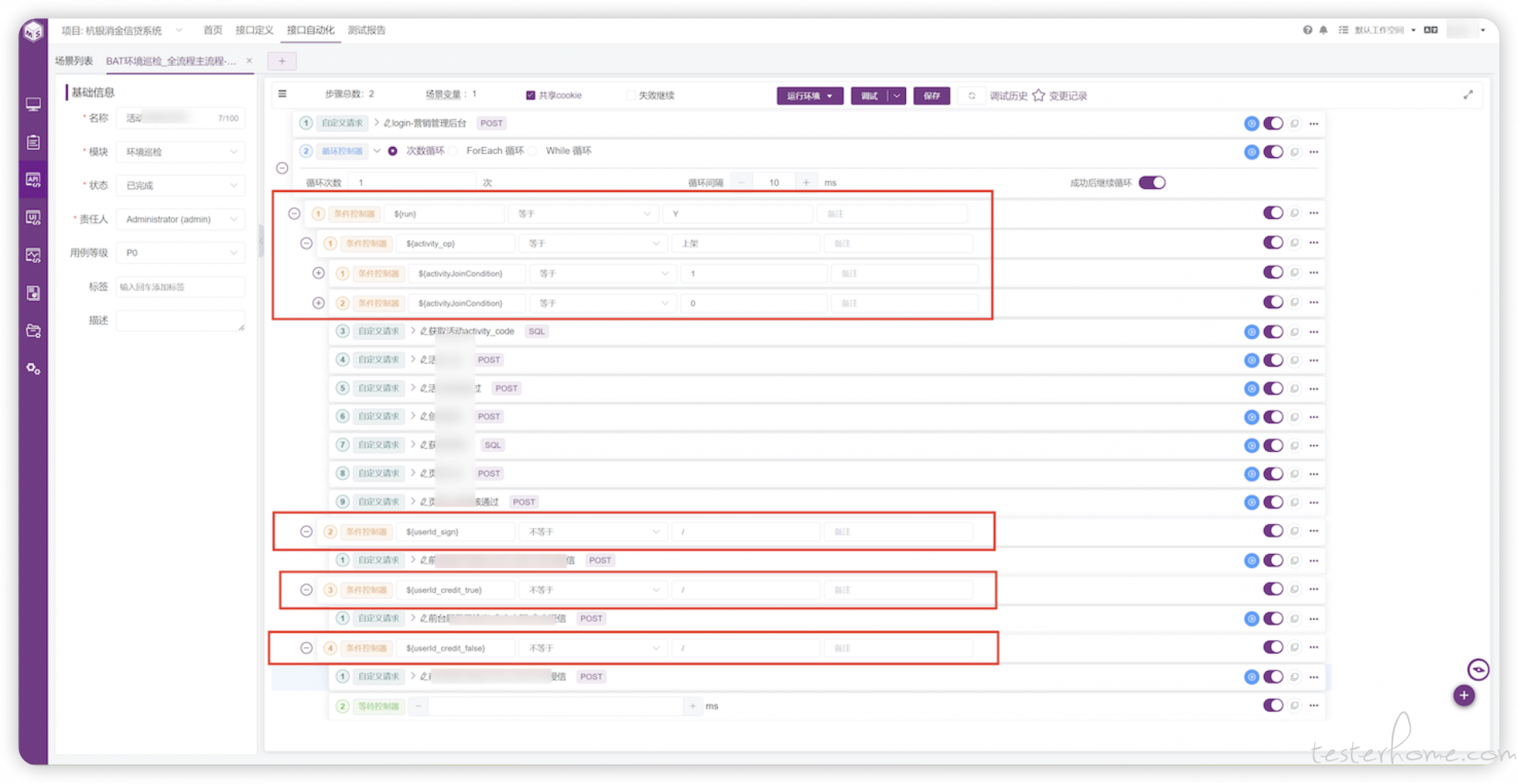The width and height of the screenshot is (1518, 784).
Task: Copy the ${userId_sign} condition step
Action: coord(1295,531)
